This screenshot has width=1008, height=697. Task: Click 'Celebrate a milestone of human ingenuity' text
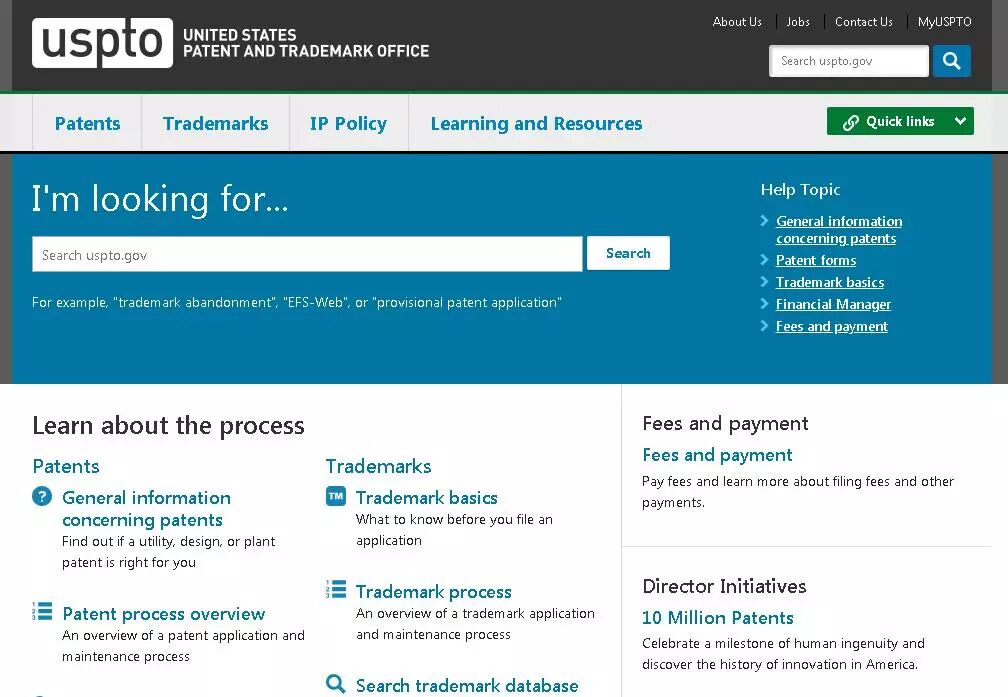coord(784,654)
